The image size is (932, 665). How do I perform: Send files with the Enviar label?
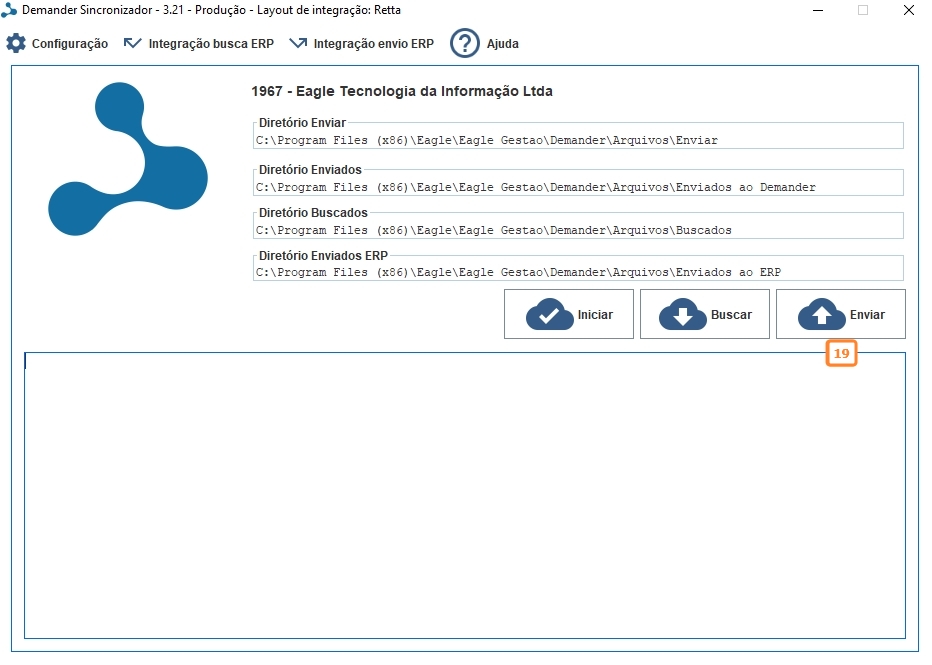click(867, 314)
